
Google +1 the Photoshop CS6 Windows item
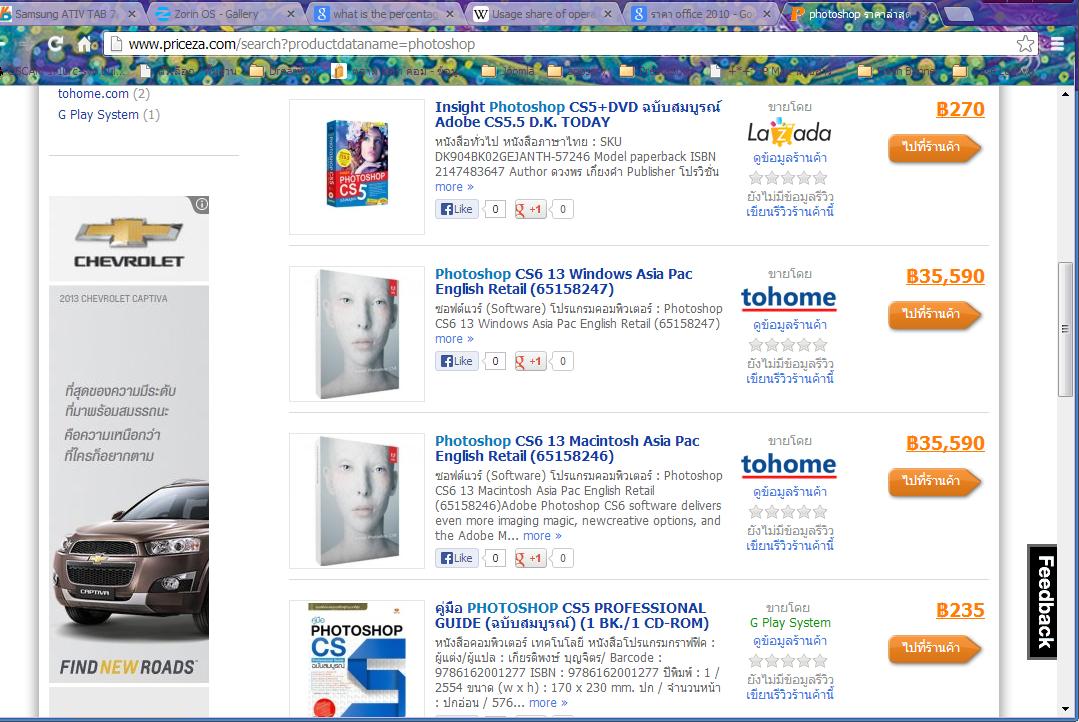click(530, 361)
